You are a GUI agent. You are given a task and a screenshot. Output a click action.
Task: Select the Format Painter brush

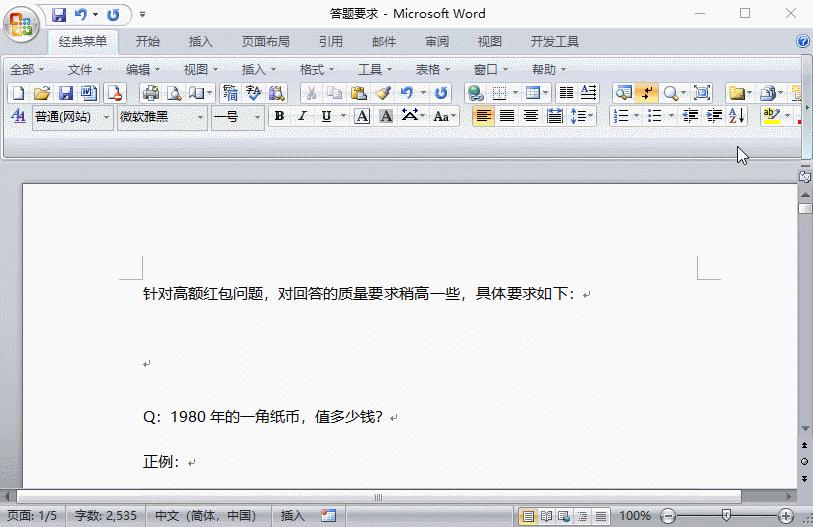[383, 93]
